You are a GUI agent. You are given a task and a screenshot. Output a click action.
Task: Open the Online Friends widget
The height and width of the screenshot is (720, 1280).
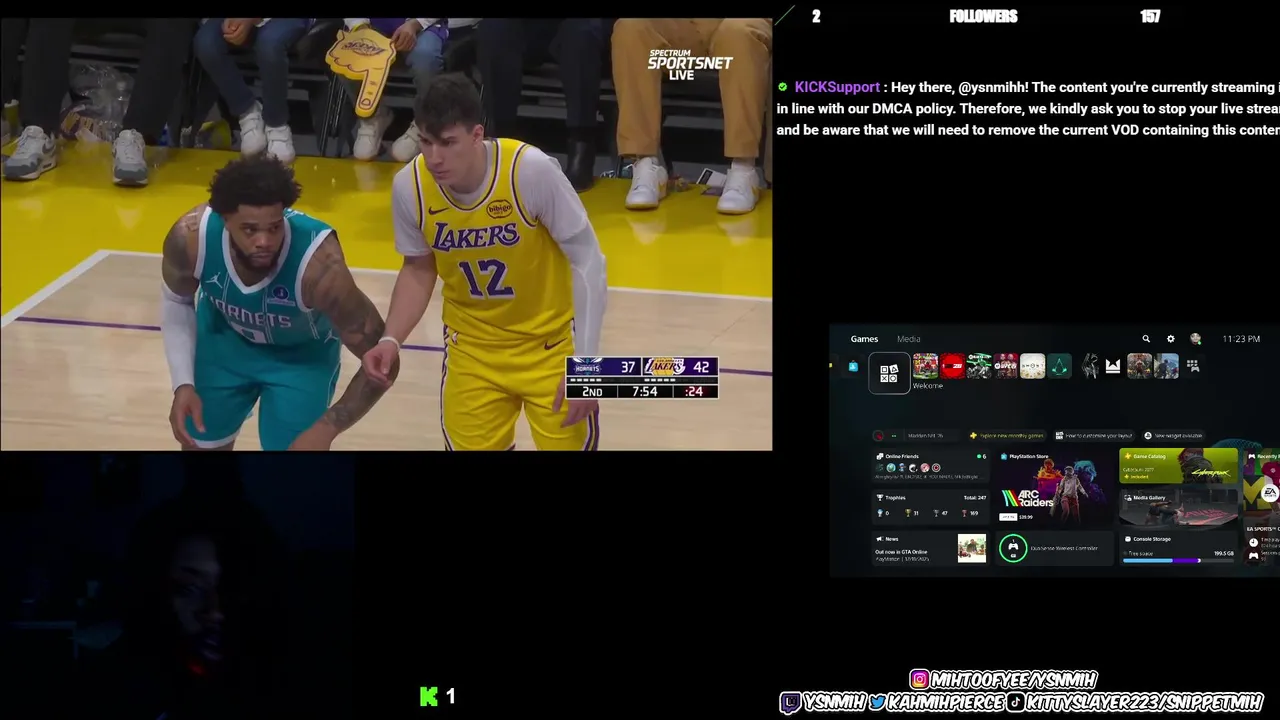(931, 466)
